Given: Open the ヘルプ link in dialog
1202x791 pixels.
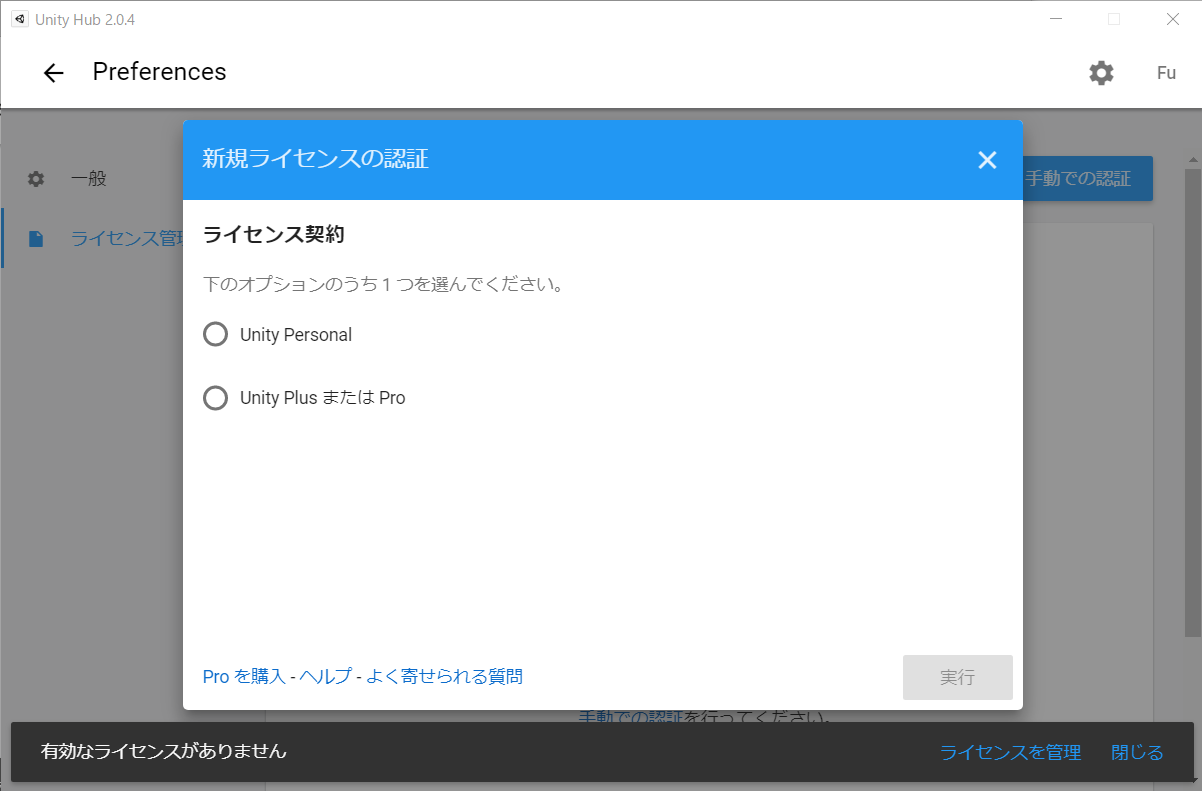Looking at the screenshot, I should pyautogui.click(x=326, y=677).
